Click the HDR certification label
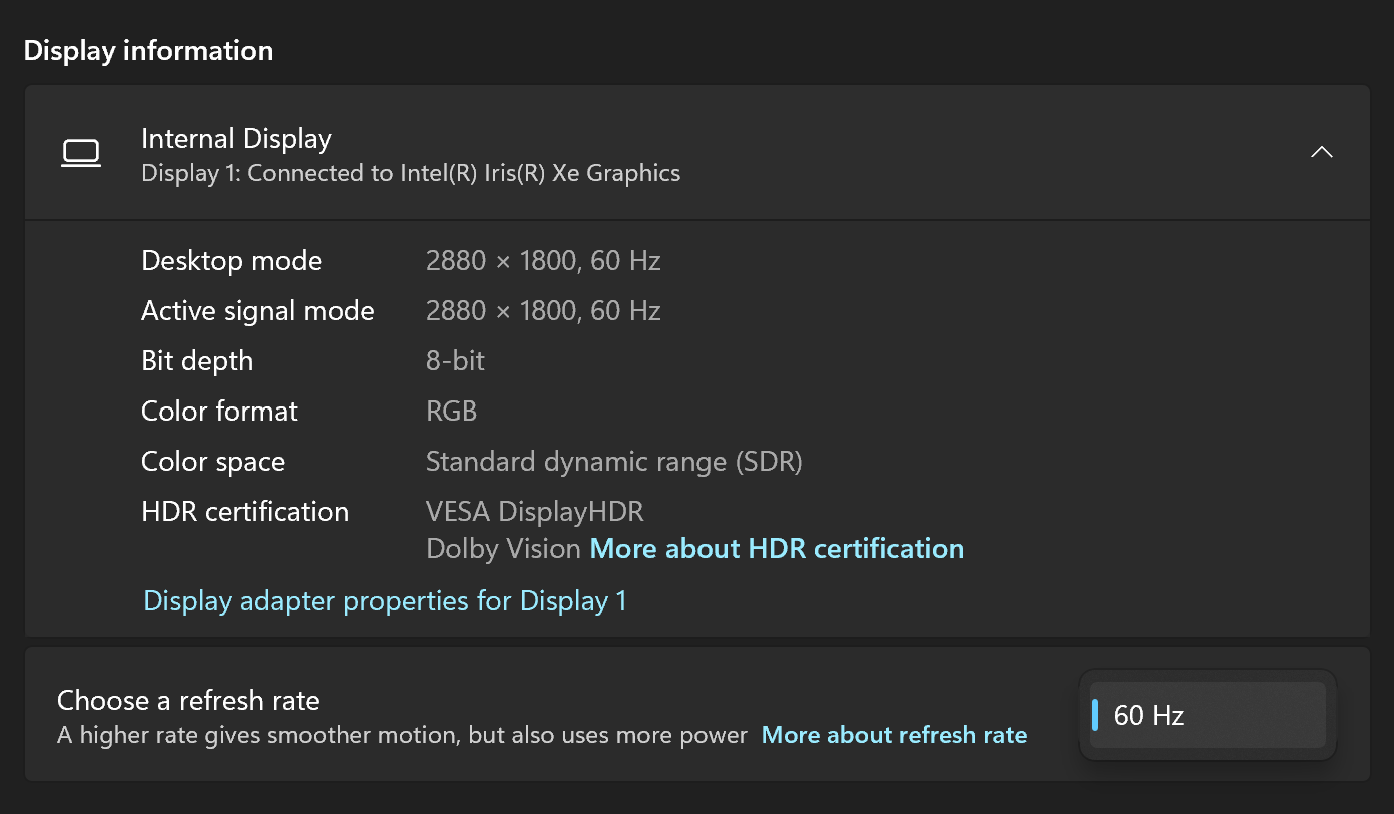Viewport: 1394px width, 814px height. (245, 512)
